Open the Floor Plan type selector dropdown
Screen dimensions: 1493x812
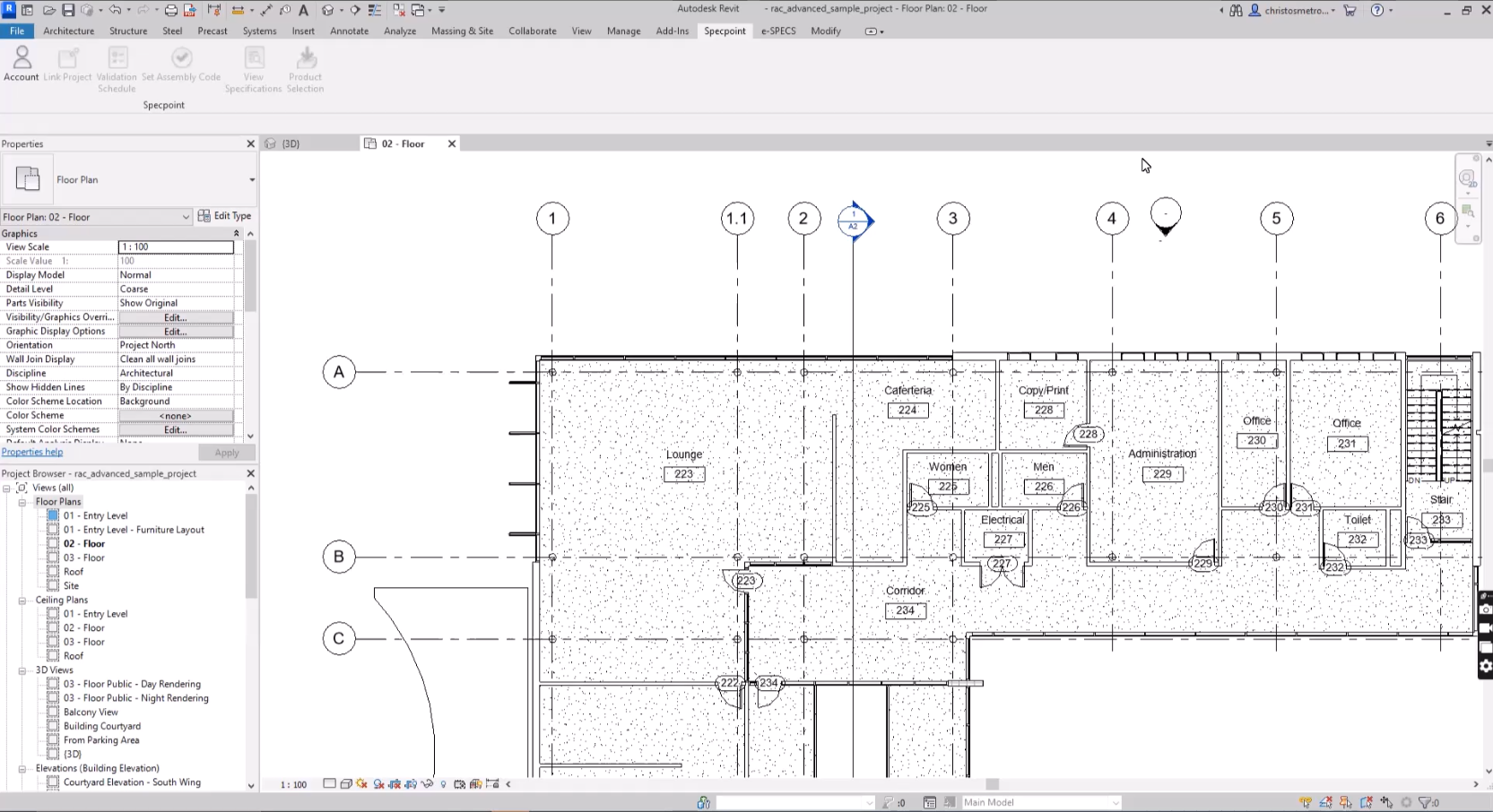pos(251,180)
